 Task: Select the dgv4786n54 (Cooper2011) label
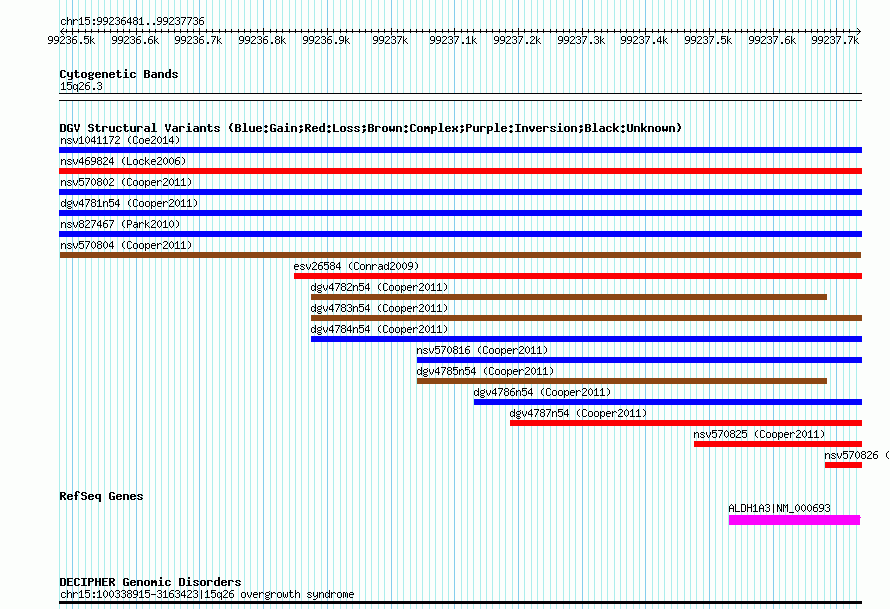(x=542, y=392)
